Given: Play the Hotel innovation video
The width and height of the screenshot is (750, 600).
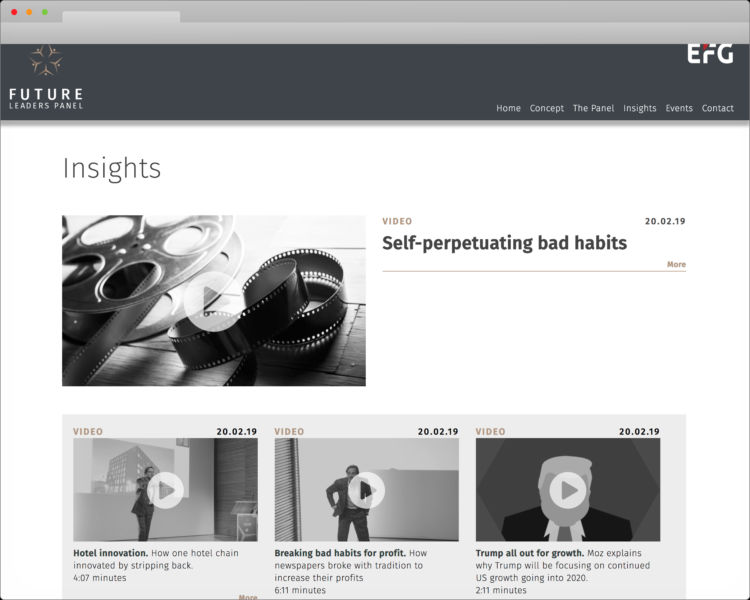Looking at the screenshot, I should point(165,490).
